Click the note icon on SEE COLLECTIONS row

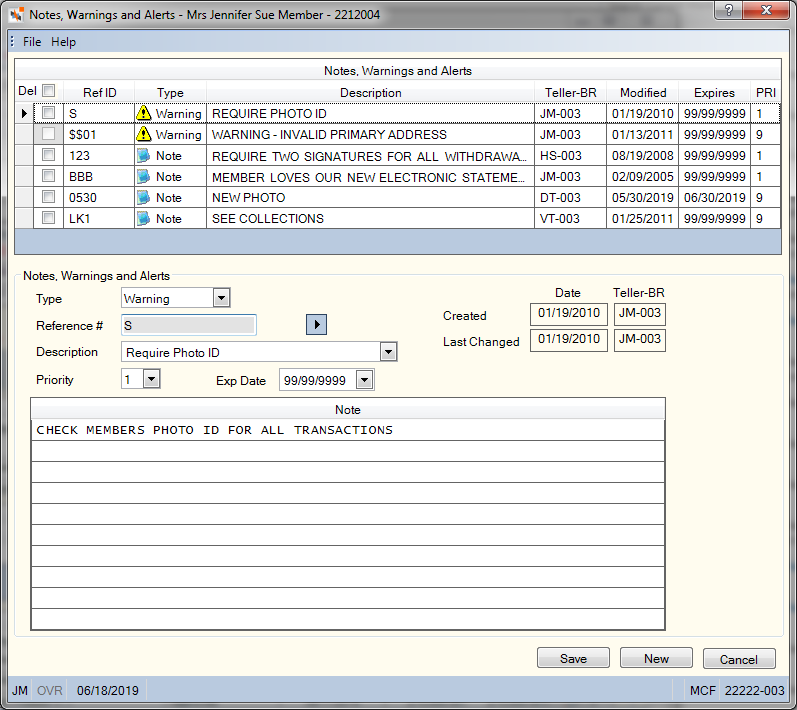coord(144,219)
